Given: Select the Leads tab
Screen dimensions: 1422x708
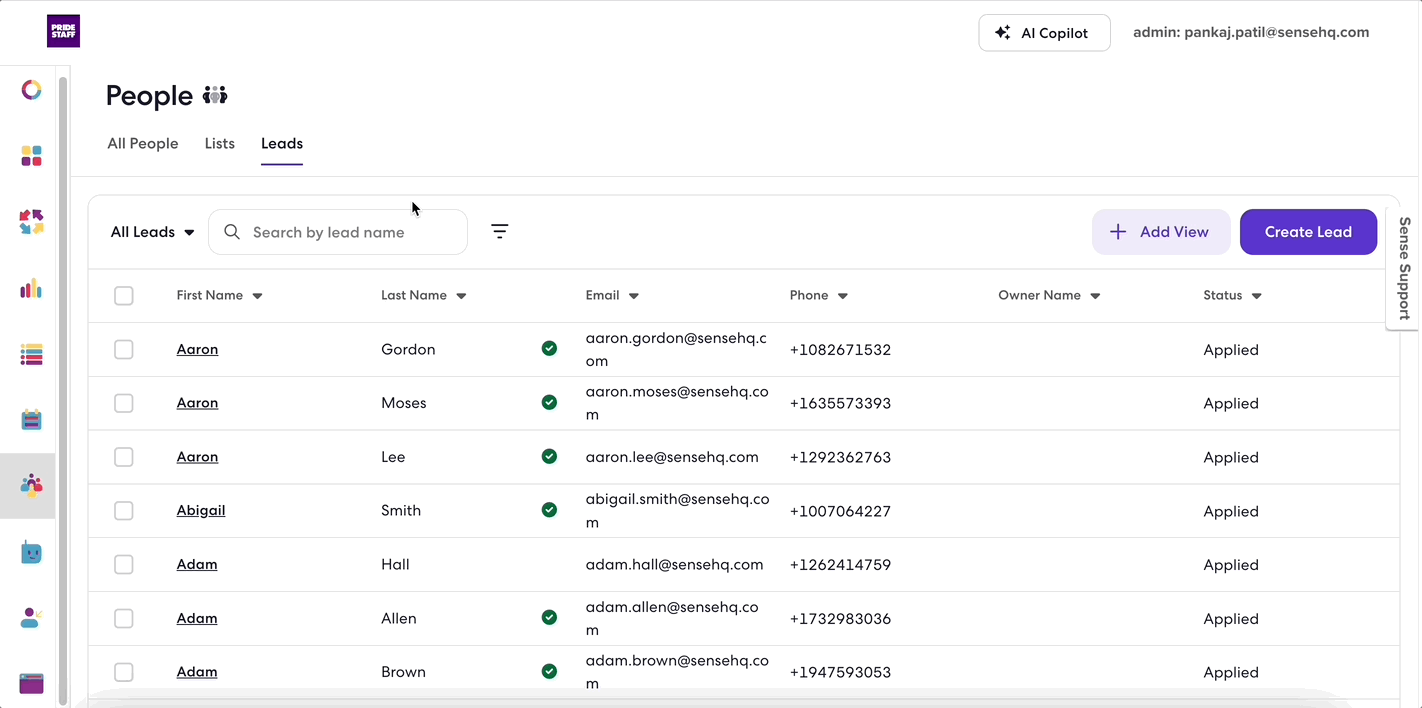Looking at the screenshot, I should tap(282, 143).
